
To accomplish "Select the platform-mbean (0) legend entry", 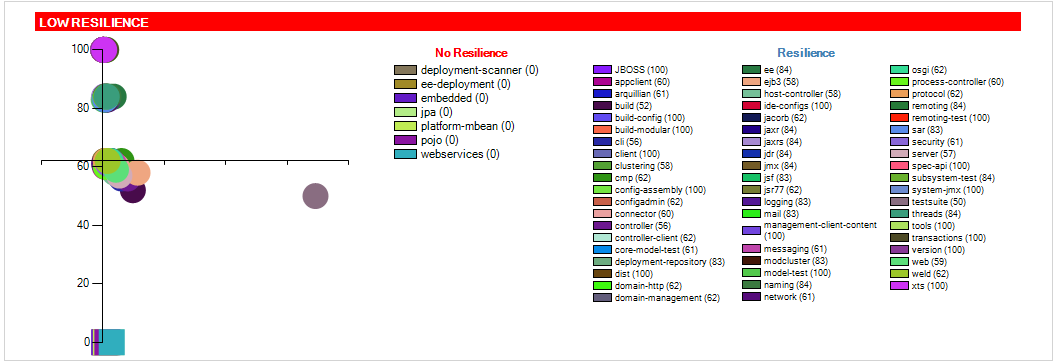I will click(454, 126).
